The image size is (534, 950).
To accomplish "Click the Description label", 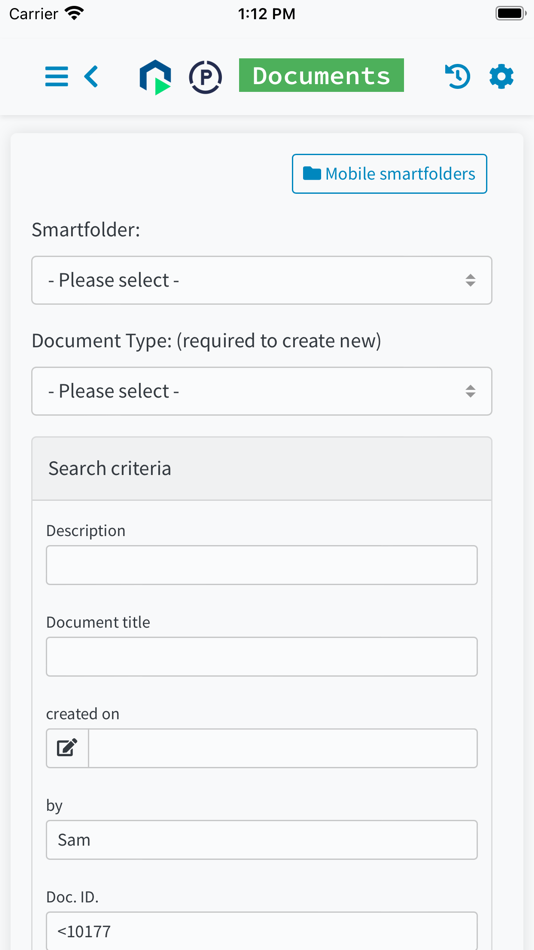I will click(85, 531).
